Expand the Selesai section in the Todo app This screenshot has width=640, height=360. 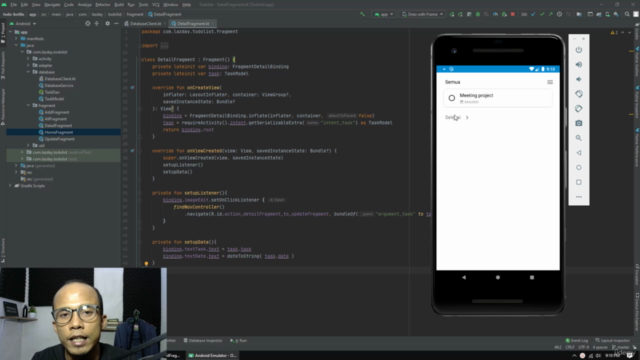[x=457, y=118]
